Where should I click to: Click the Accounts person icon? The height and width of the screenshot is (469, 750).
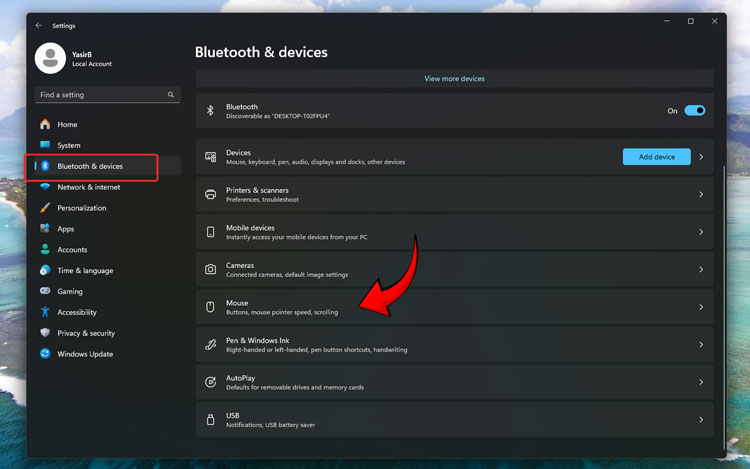45,250
